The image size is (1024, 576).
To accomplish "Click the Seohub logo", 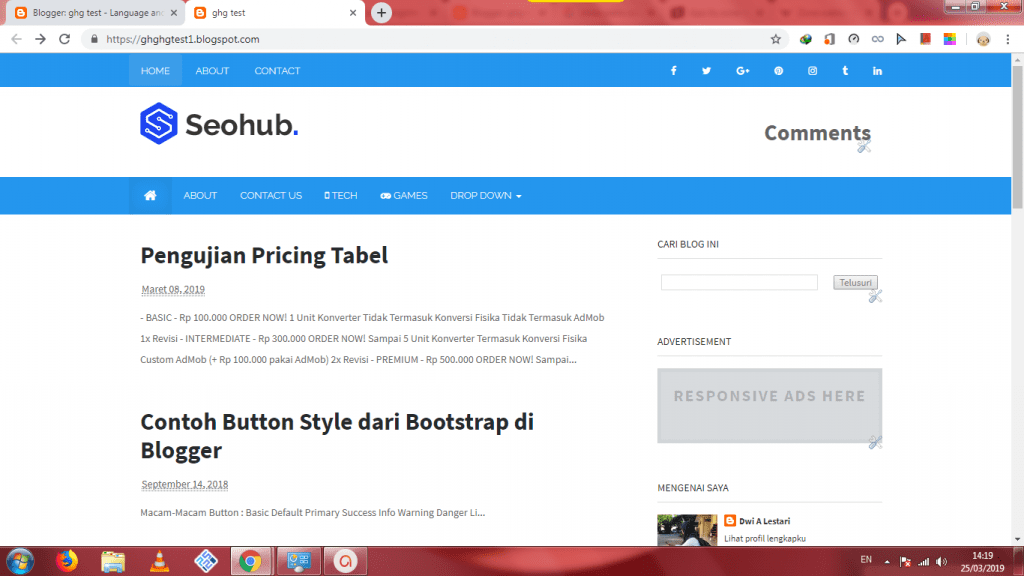I will point(219,123).
